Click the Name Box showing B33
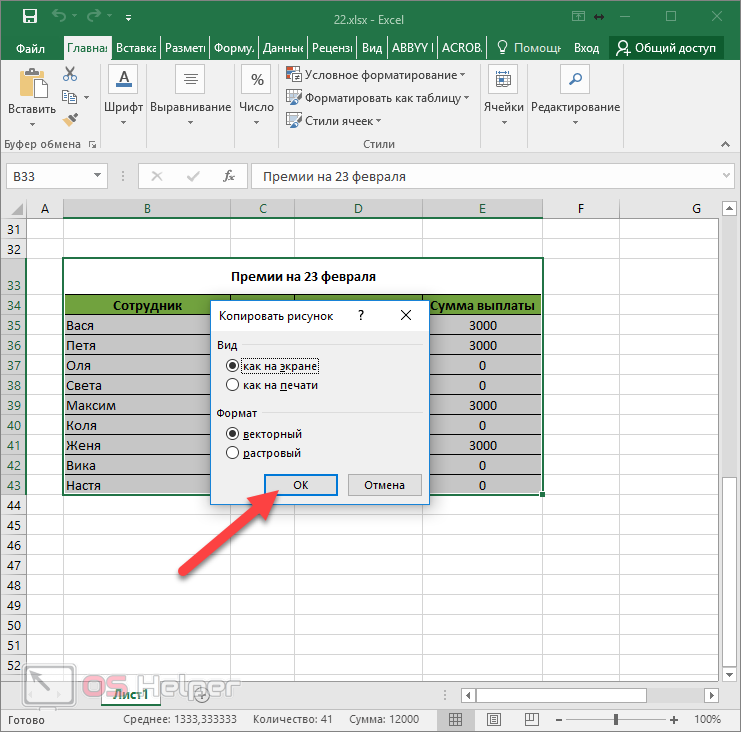 tap(49, 176)
